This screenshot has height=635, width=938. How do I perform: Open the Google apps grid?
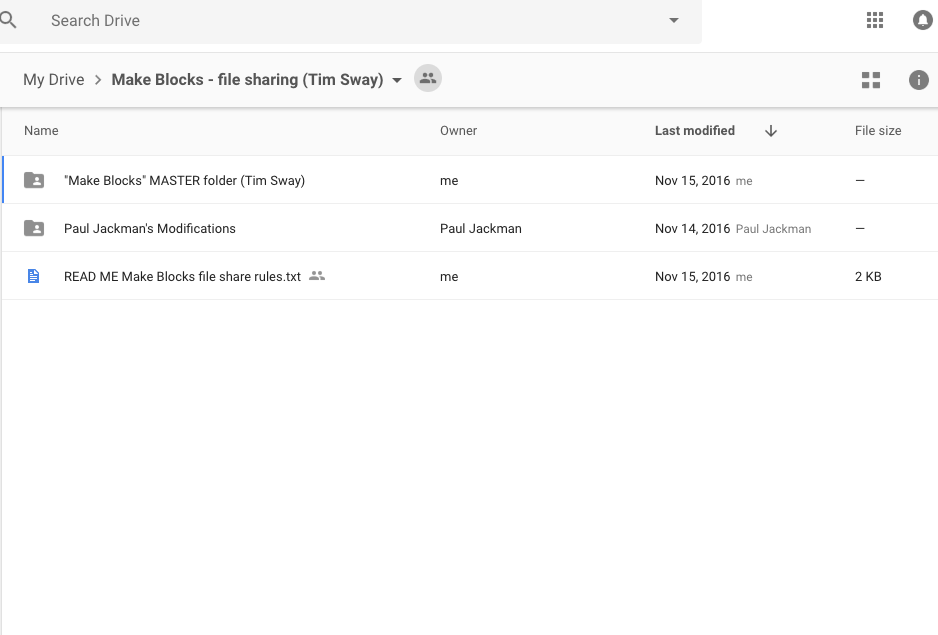pyautogui.click(x=875, y=20)
